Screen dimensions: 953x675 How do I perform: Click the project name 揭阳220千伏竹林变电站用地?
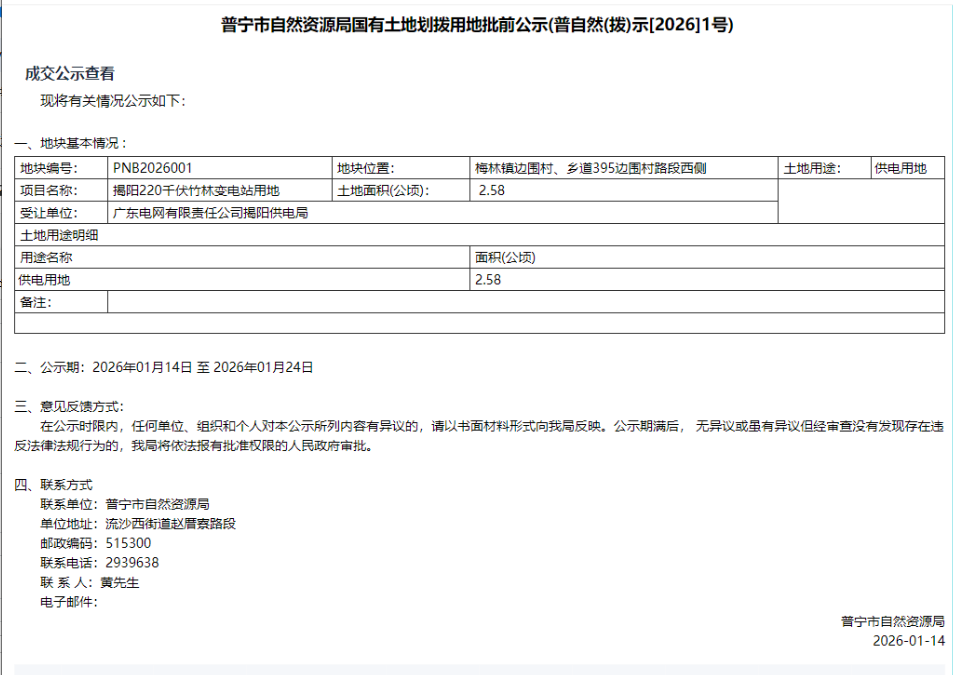196,190
